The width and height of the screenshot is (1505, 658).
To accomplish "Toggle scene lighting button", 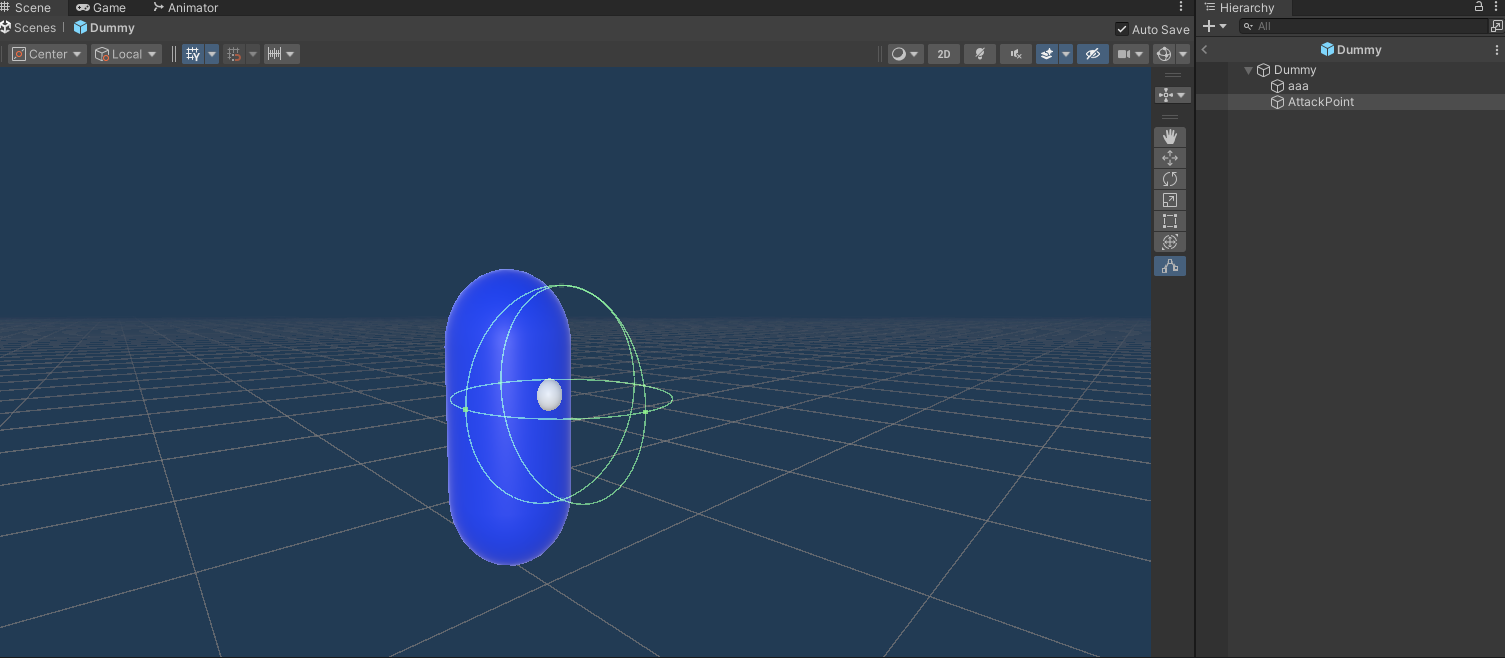I will coord(980,54).
